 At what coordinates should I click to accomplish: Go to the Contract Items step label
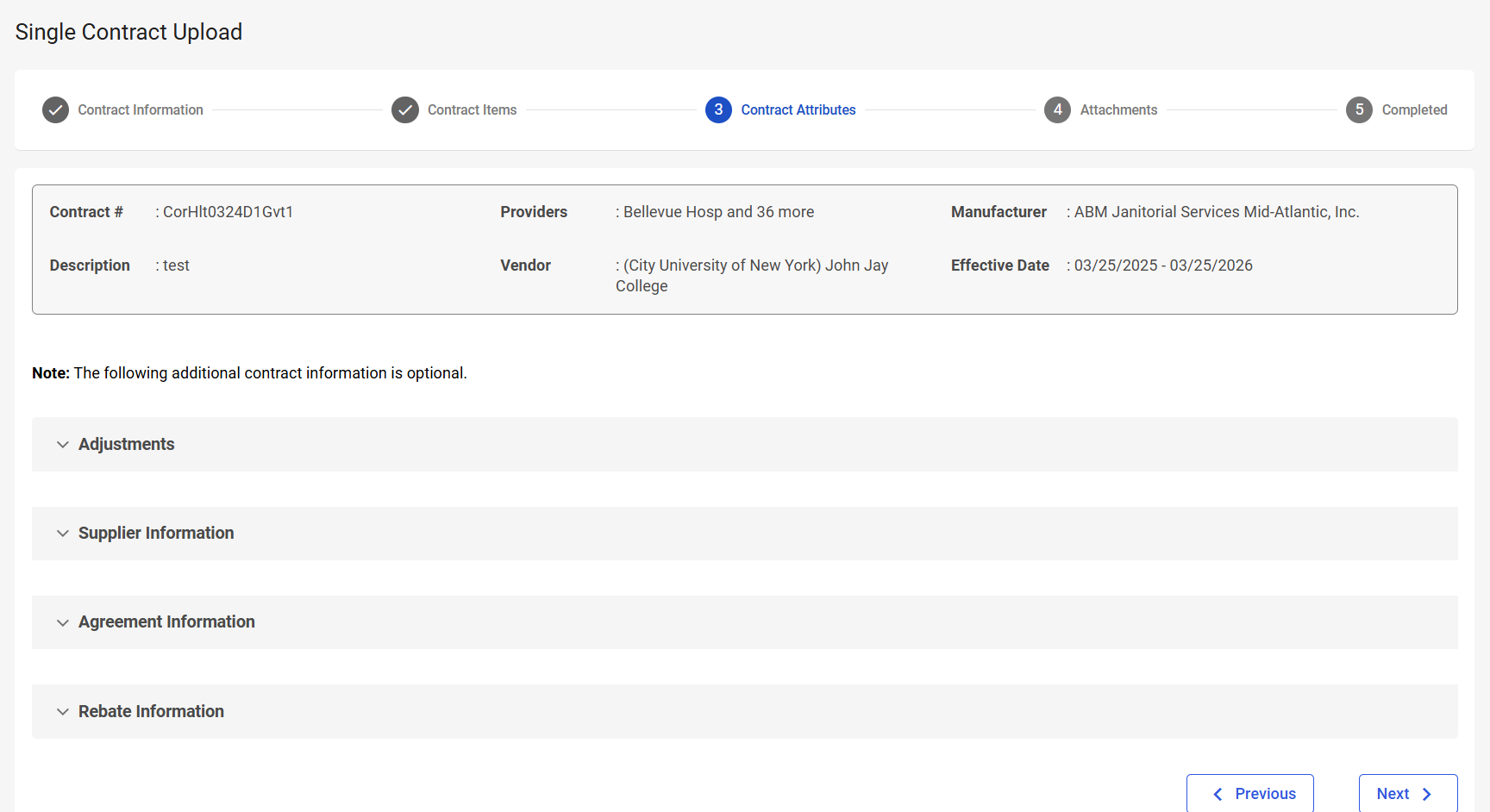472,110
